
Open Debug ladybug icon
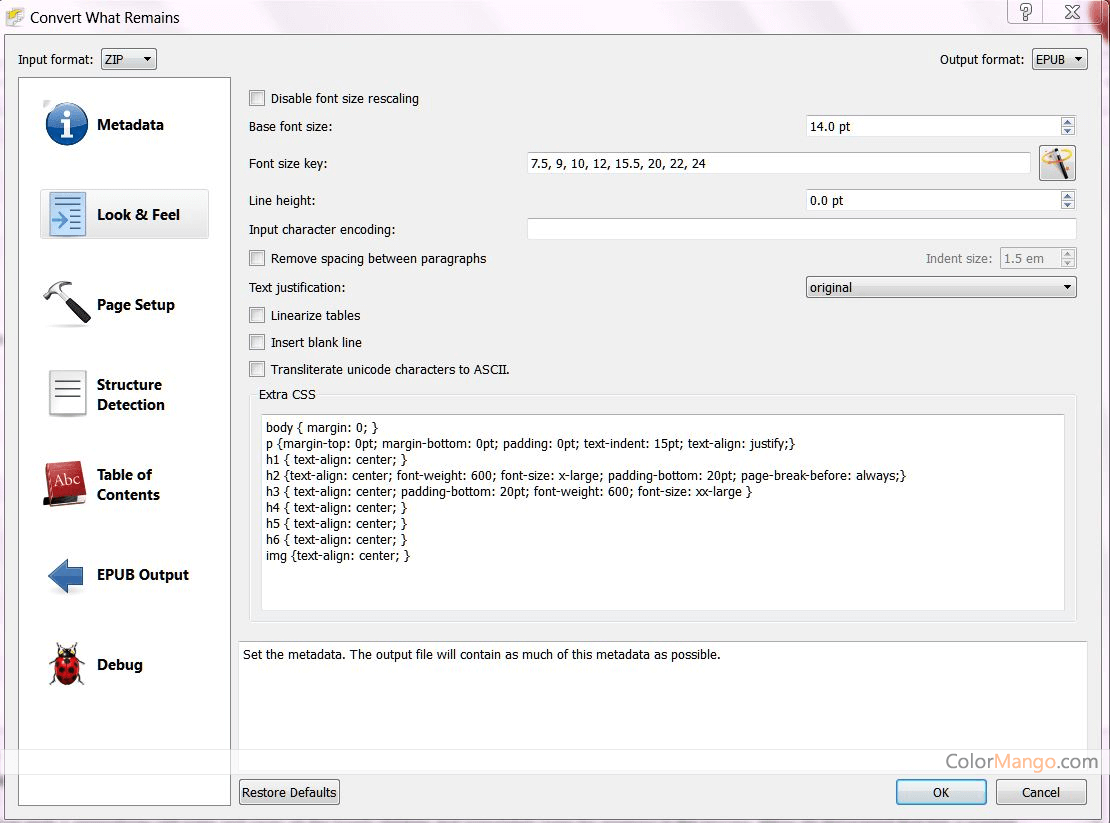[66, 665]
